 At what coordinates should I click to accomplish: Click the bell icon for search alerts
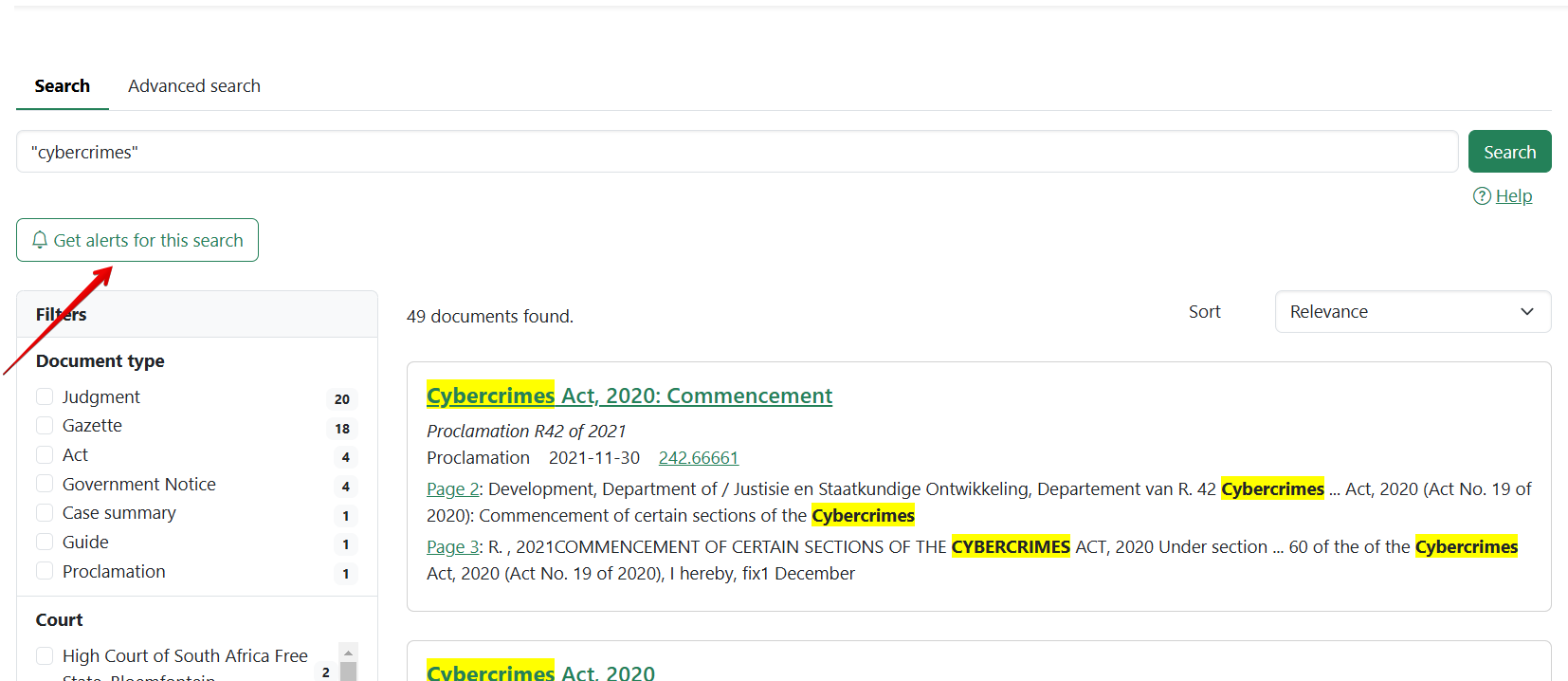(40, 240)
